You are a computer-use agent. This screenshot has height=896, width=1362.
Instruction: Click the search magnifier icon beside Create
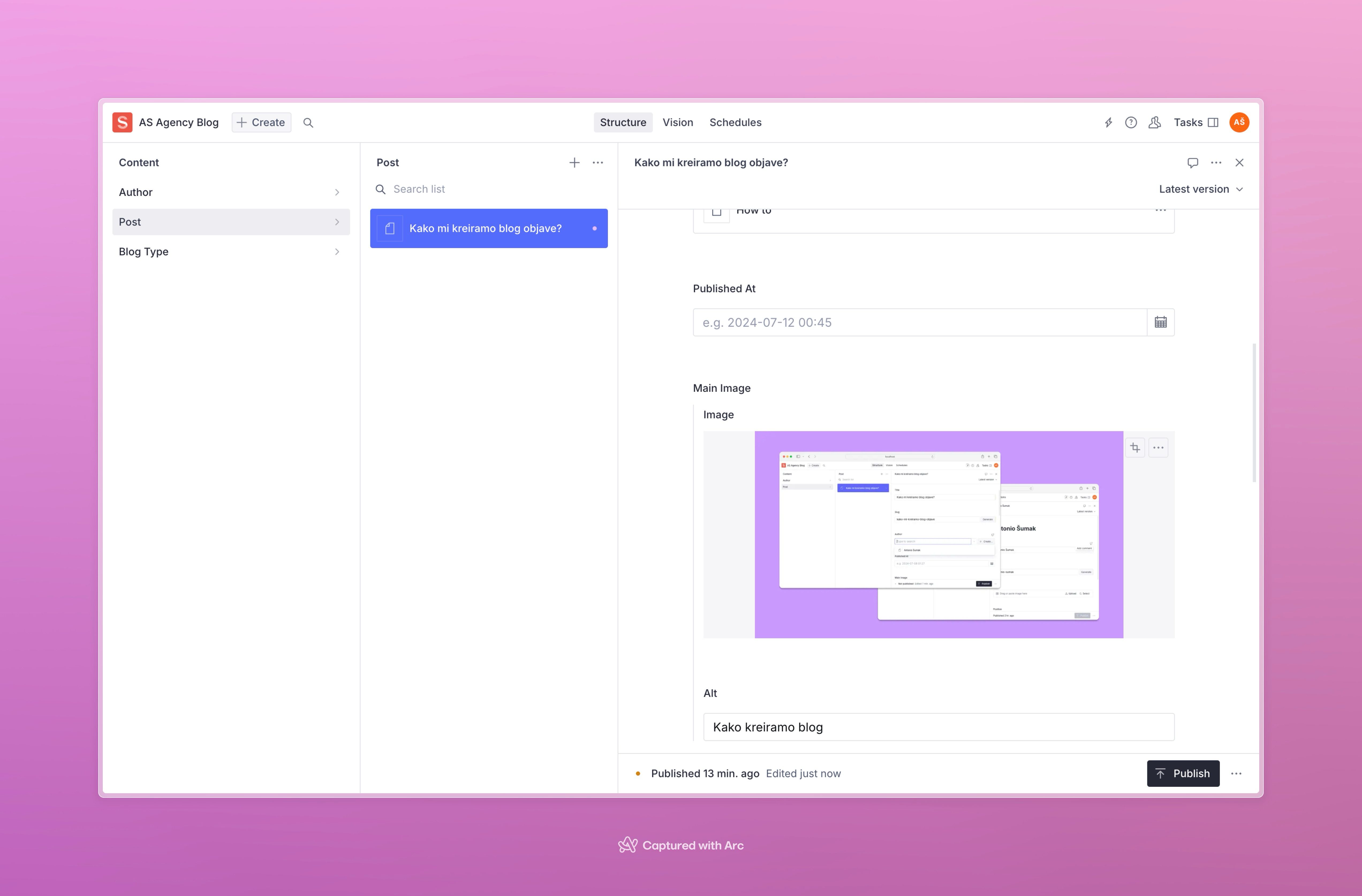coord(308,123)
